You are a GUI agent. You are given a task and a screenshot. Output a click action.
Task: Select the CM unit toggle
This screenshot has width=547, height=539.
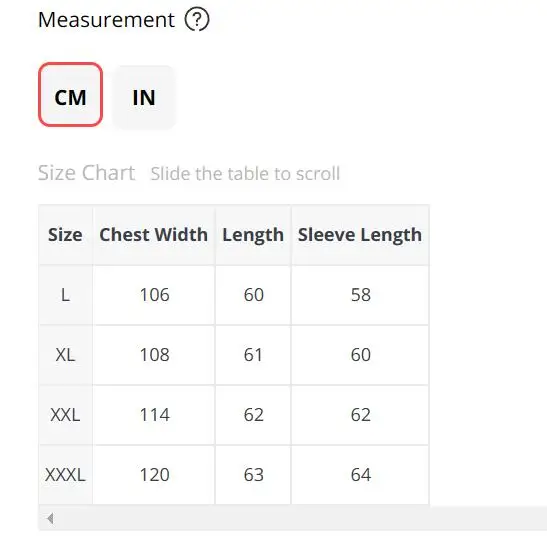coord(70,95)
